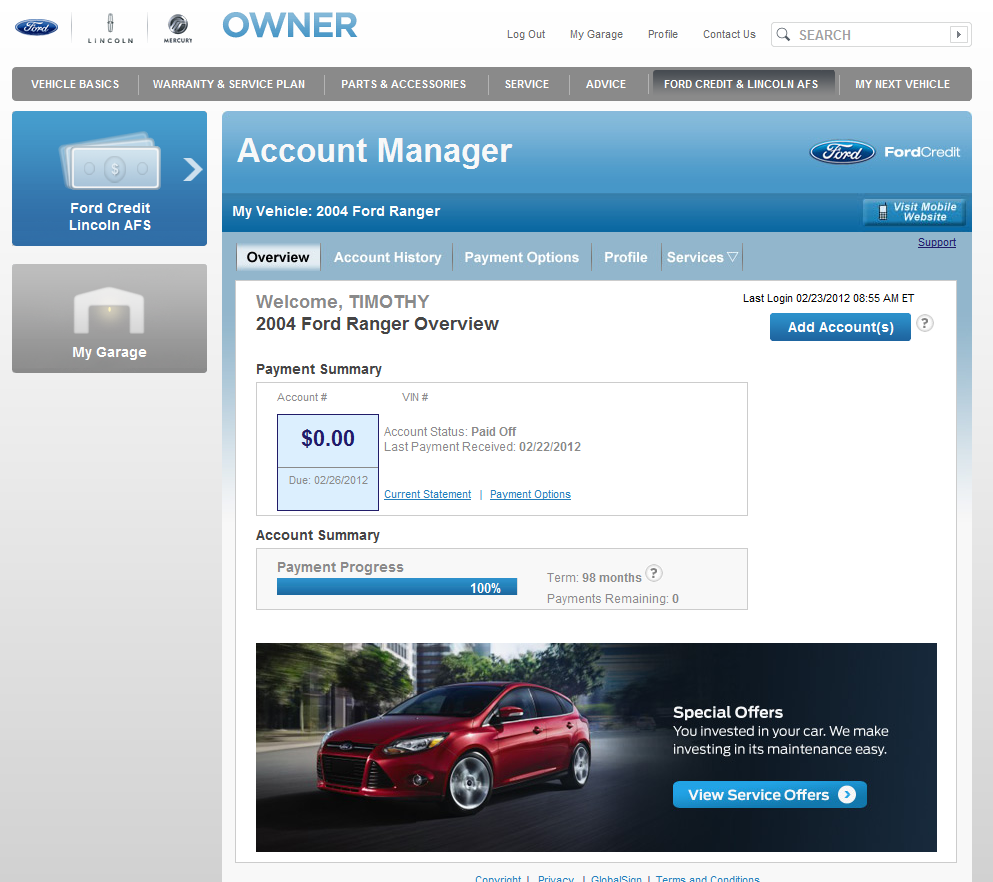
Task: Click the search magnifier icon
Action: [783, 34]
